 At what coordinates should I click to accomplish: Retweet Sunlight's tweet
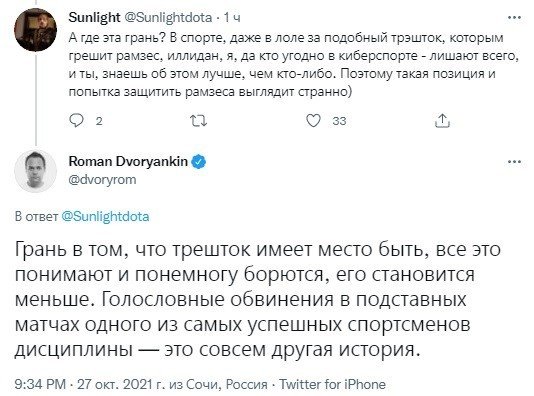coord(198,121)
